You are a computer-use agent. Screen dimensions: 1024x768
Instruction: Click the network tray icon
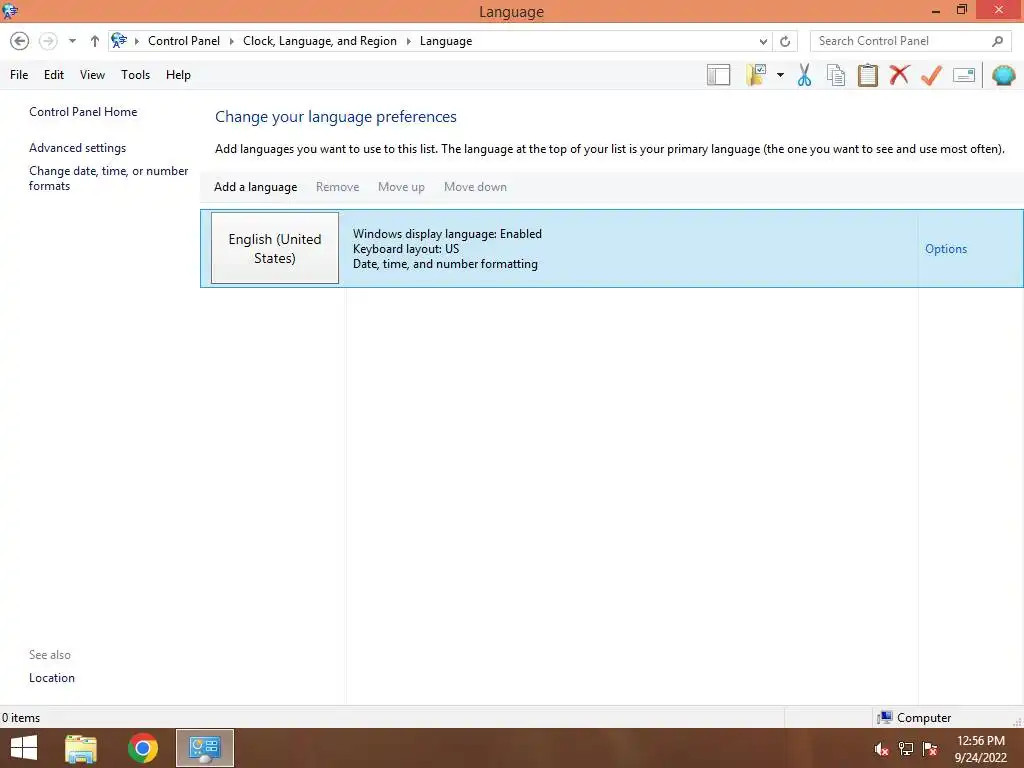(906, 749)
